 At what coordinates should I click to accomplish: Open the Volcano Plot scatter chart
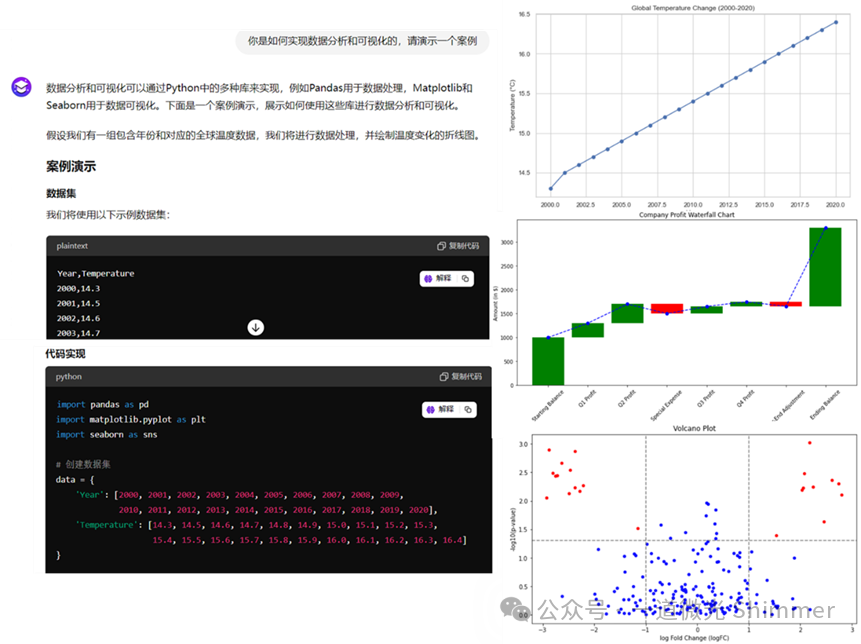click(x=684, y=533)
